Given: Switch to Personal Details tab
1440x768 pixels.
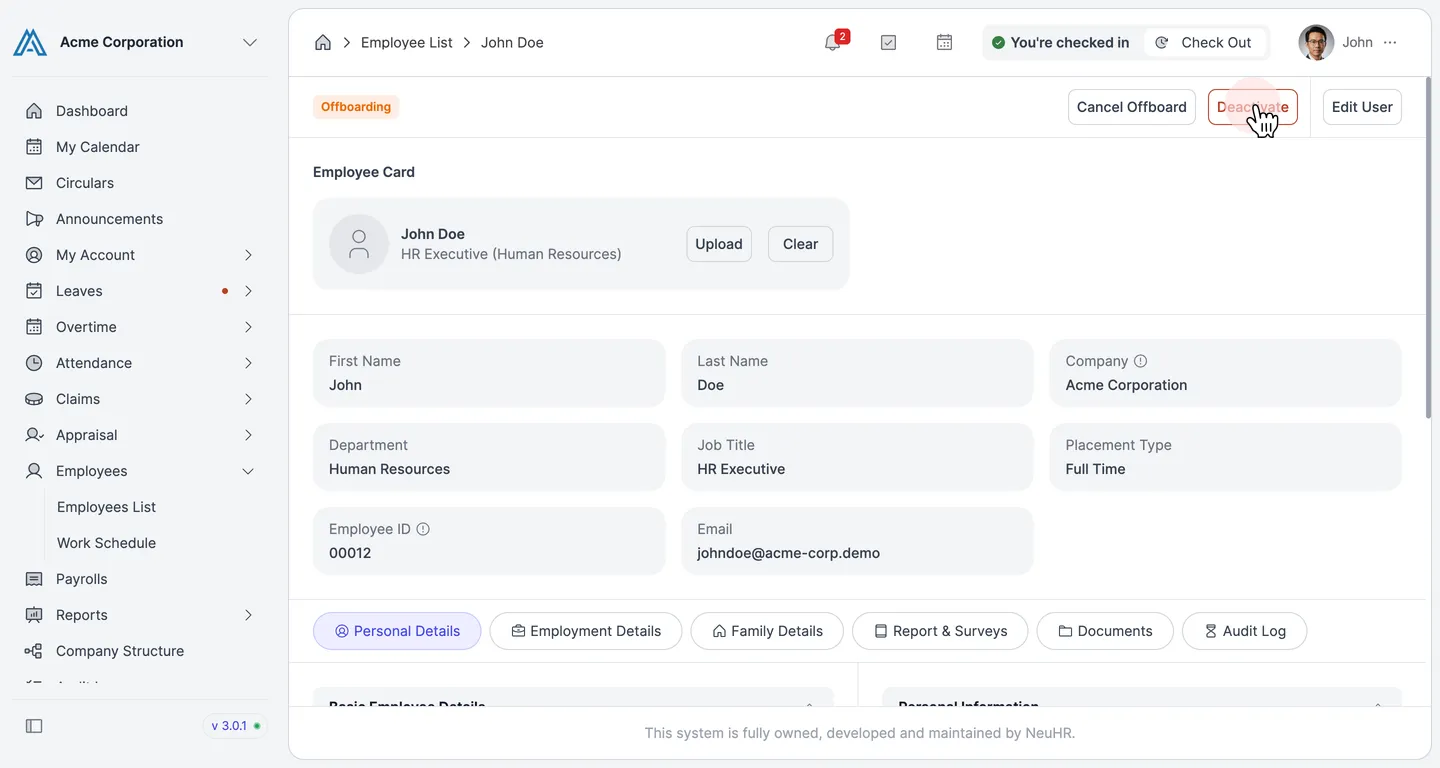Looking at the screenshot, I should [x=397, y=631].
